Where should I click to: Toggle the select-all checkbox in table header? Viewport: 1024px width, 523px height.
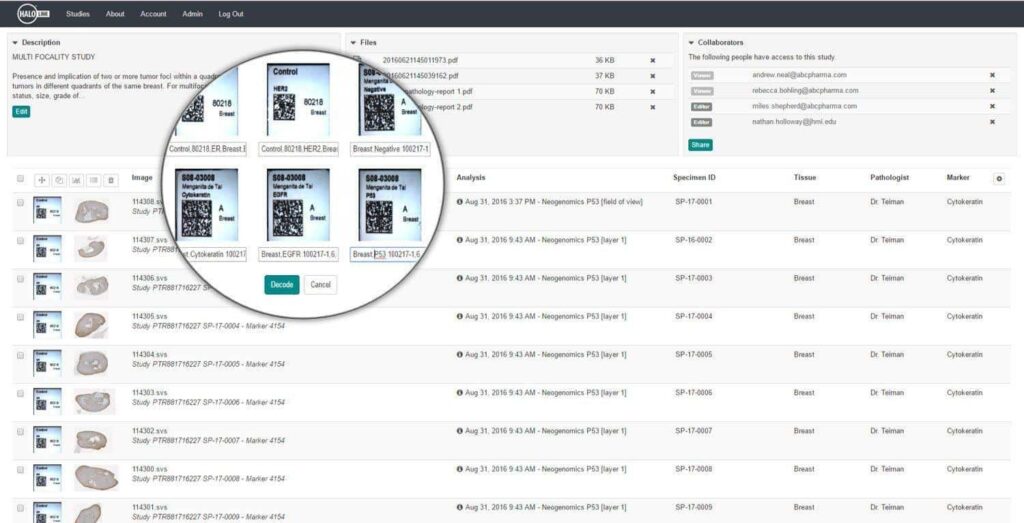[19, 179]
